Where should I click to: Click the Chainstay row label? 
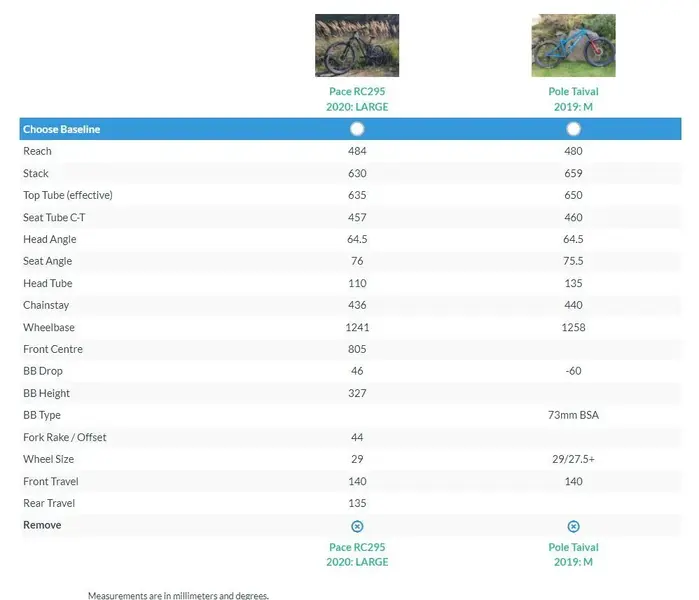46,305
